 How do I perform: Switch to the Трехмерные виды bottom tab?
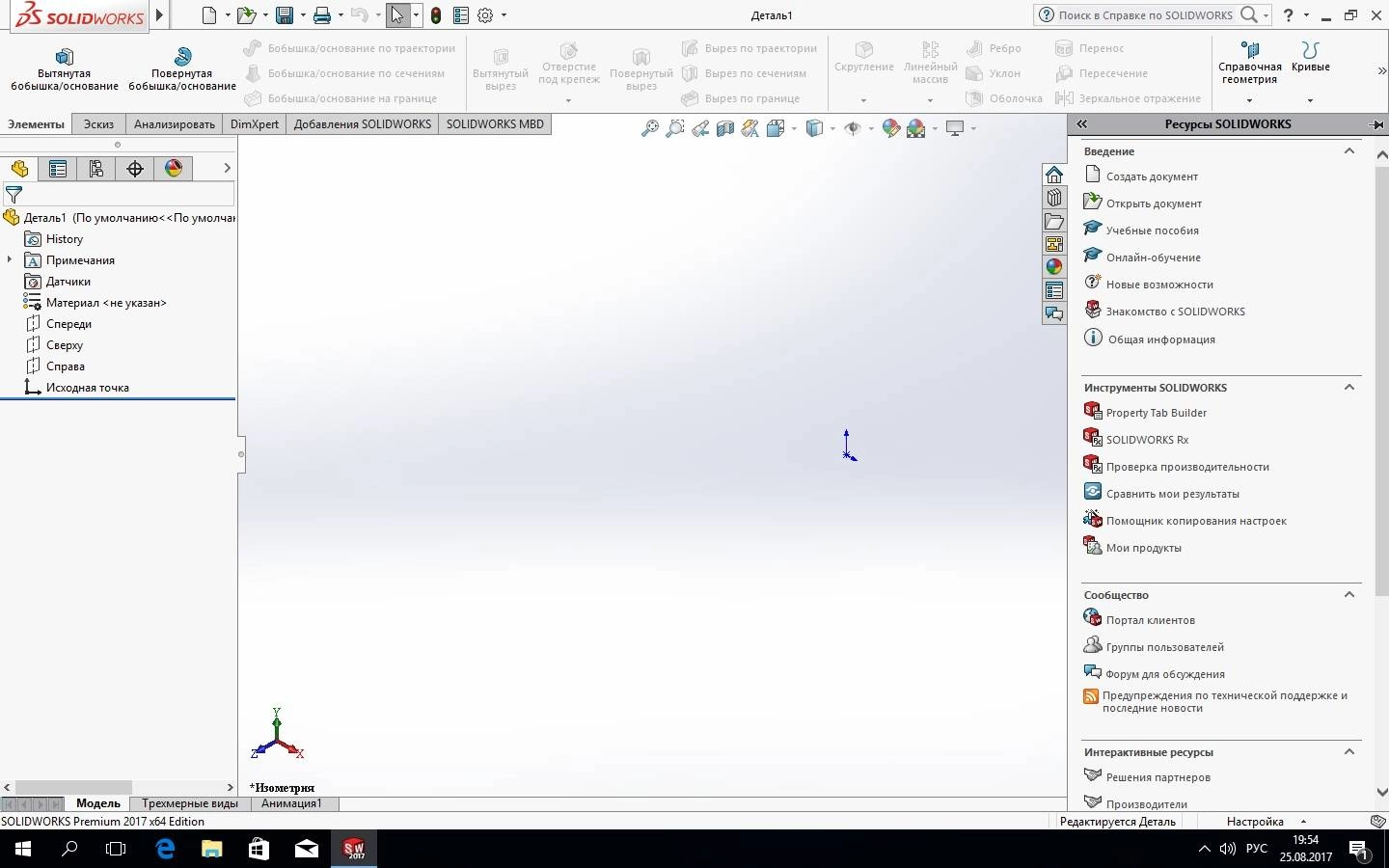[x=190, y=803]
